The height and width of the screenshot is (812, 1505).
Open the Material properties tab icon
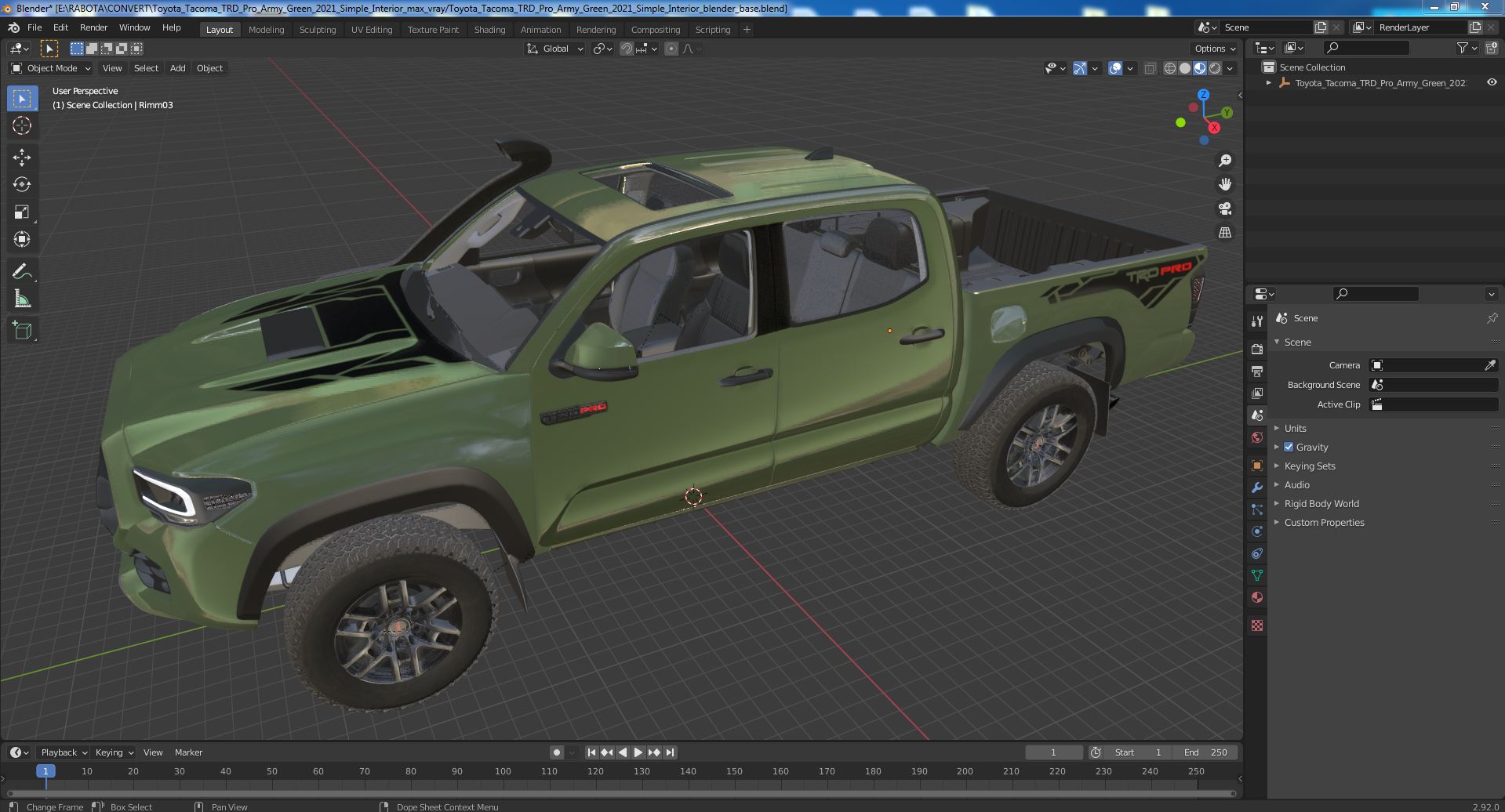pos(1257,597)
